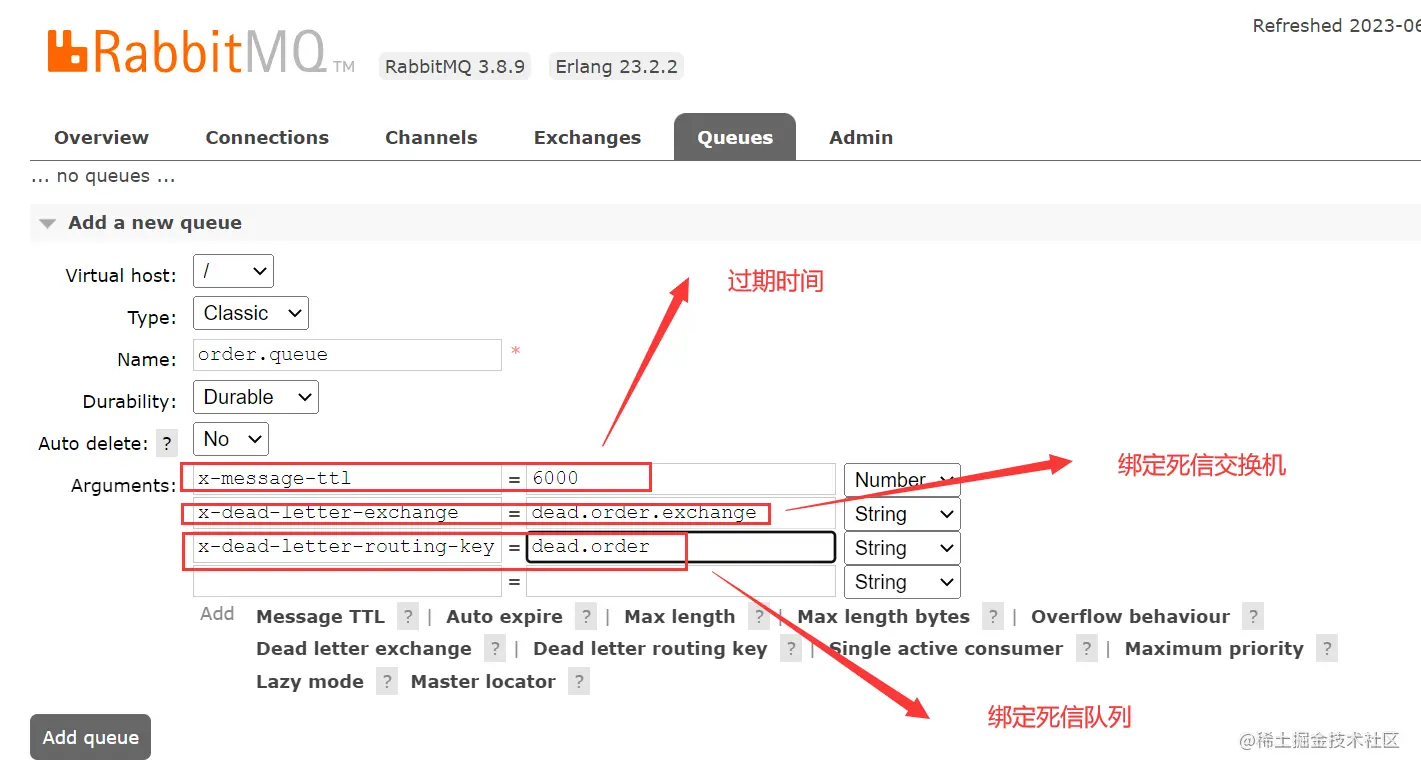Click the Add queue button
The height and width of the screenshot is (772, 1421).
coord(90,737)
